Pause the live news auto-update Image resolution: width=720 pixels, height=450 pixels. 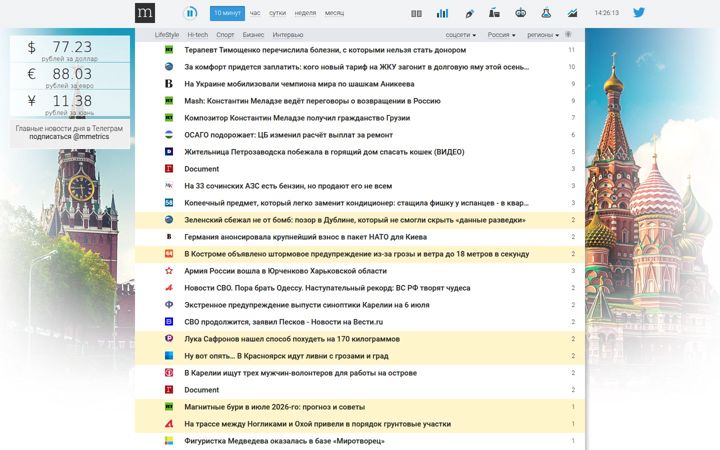click(190, 13)
